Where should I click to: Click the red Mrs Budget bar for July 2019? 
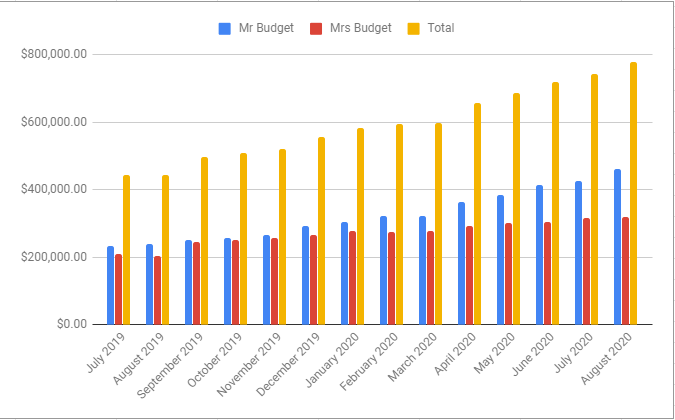[119, 289]
